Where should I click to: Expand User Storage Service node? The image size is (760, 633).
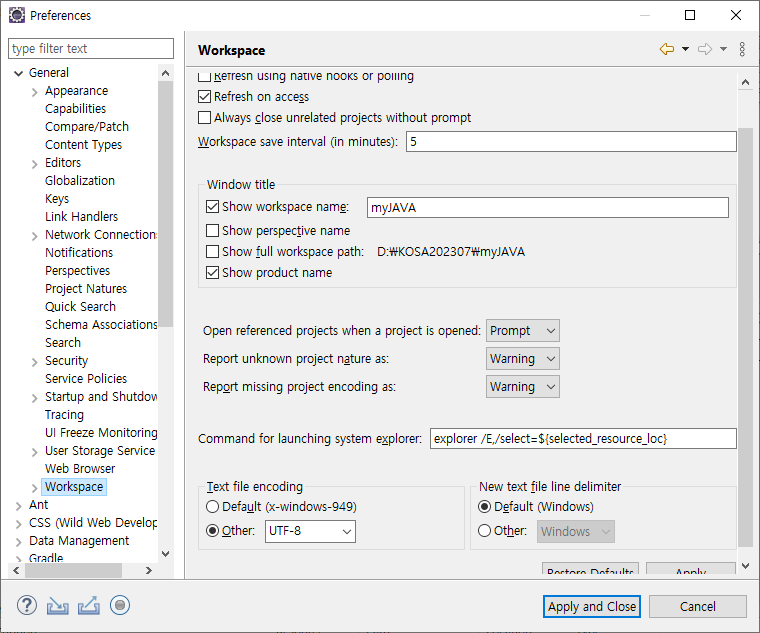click(34, 452)
